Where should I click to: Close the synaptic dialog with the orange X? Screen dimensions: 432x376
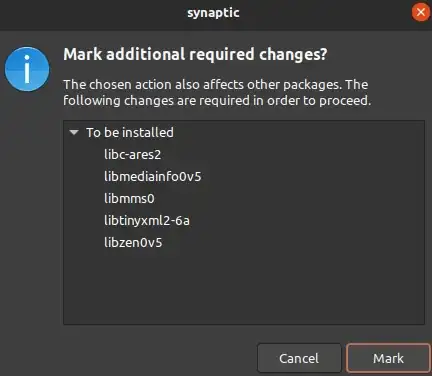421,12
